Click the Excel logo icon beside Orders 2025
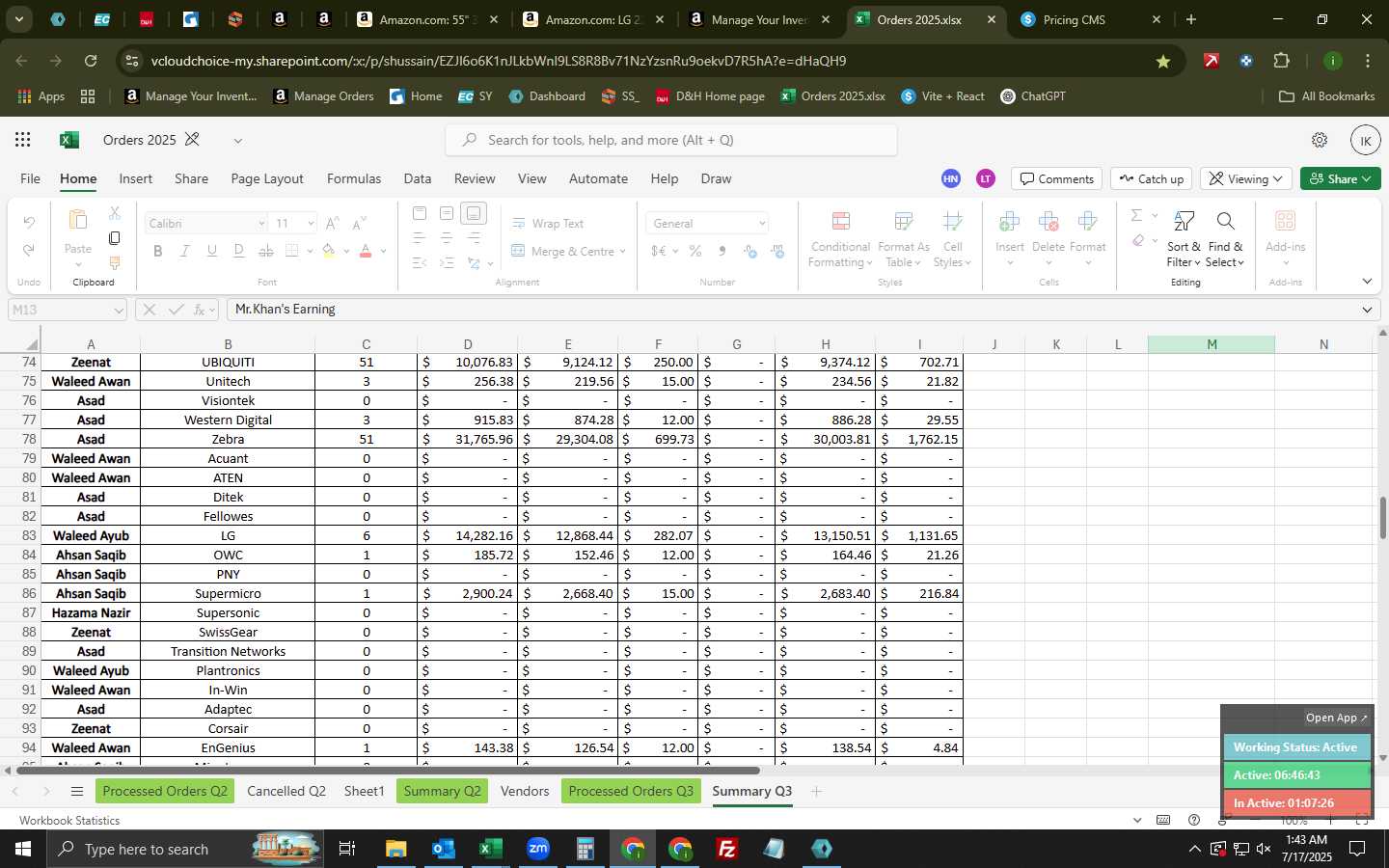Screen dimensions: 1389x868 tap(69, 140)
